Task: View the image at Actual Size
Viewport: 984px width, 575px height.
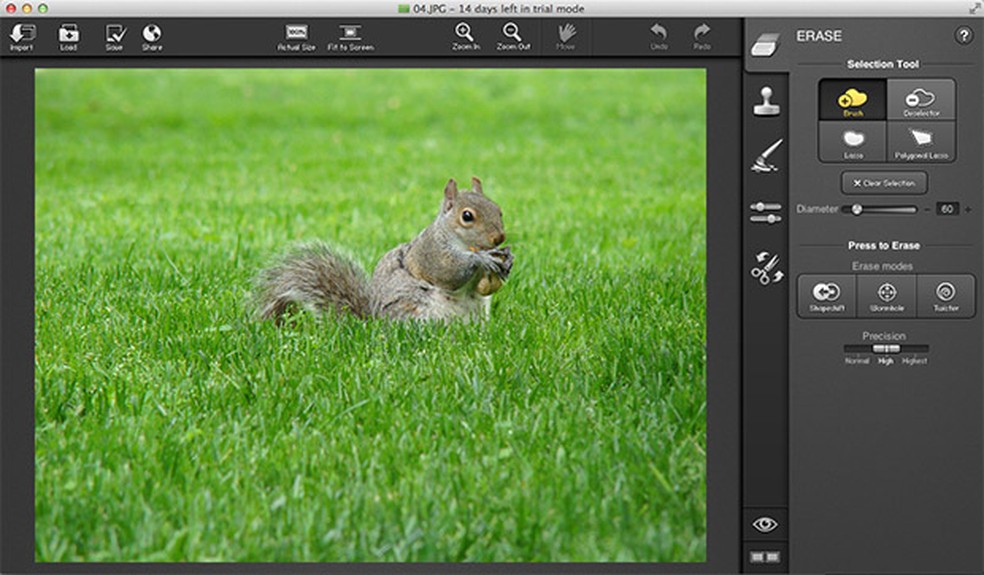Action: point(296,36)
